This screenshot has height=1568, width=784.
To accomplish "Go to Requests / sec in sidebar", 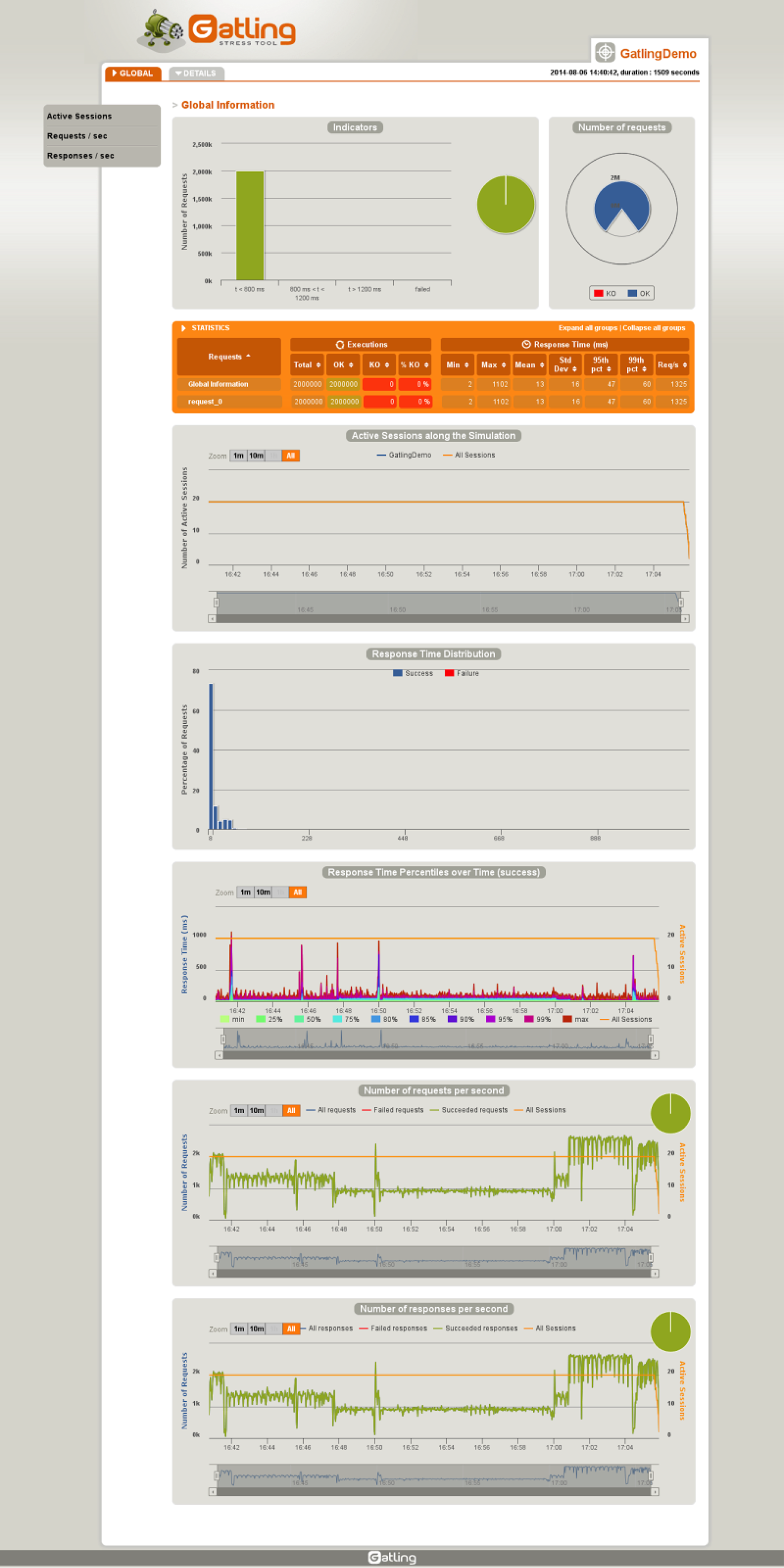I will point(77,136).
